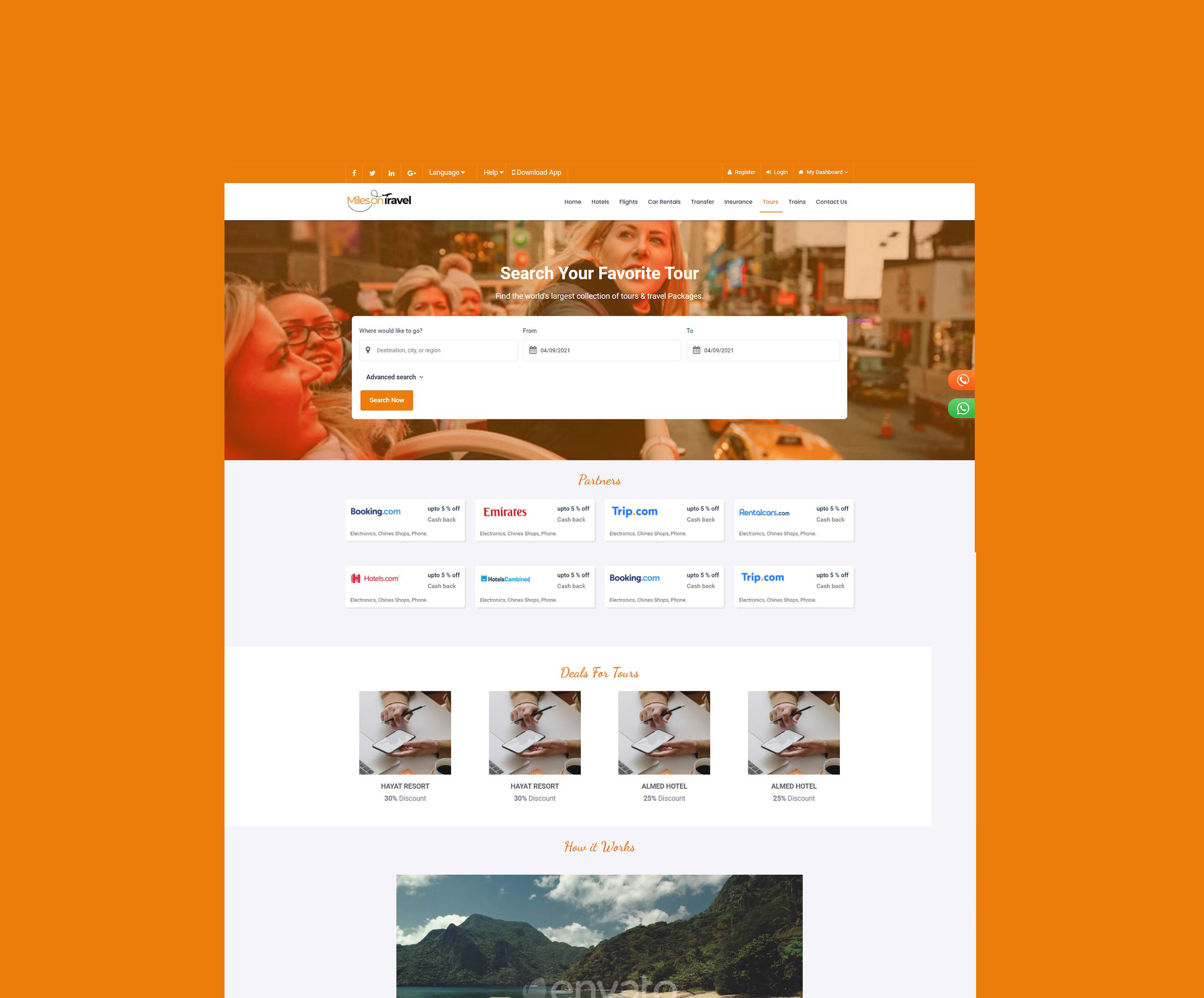Viewport: 1204px width, 998px height.
Task: Click the Facebook social media icon
Action: point(355,172)
